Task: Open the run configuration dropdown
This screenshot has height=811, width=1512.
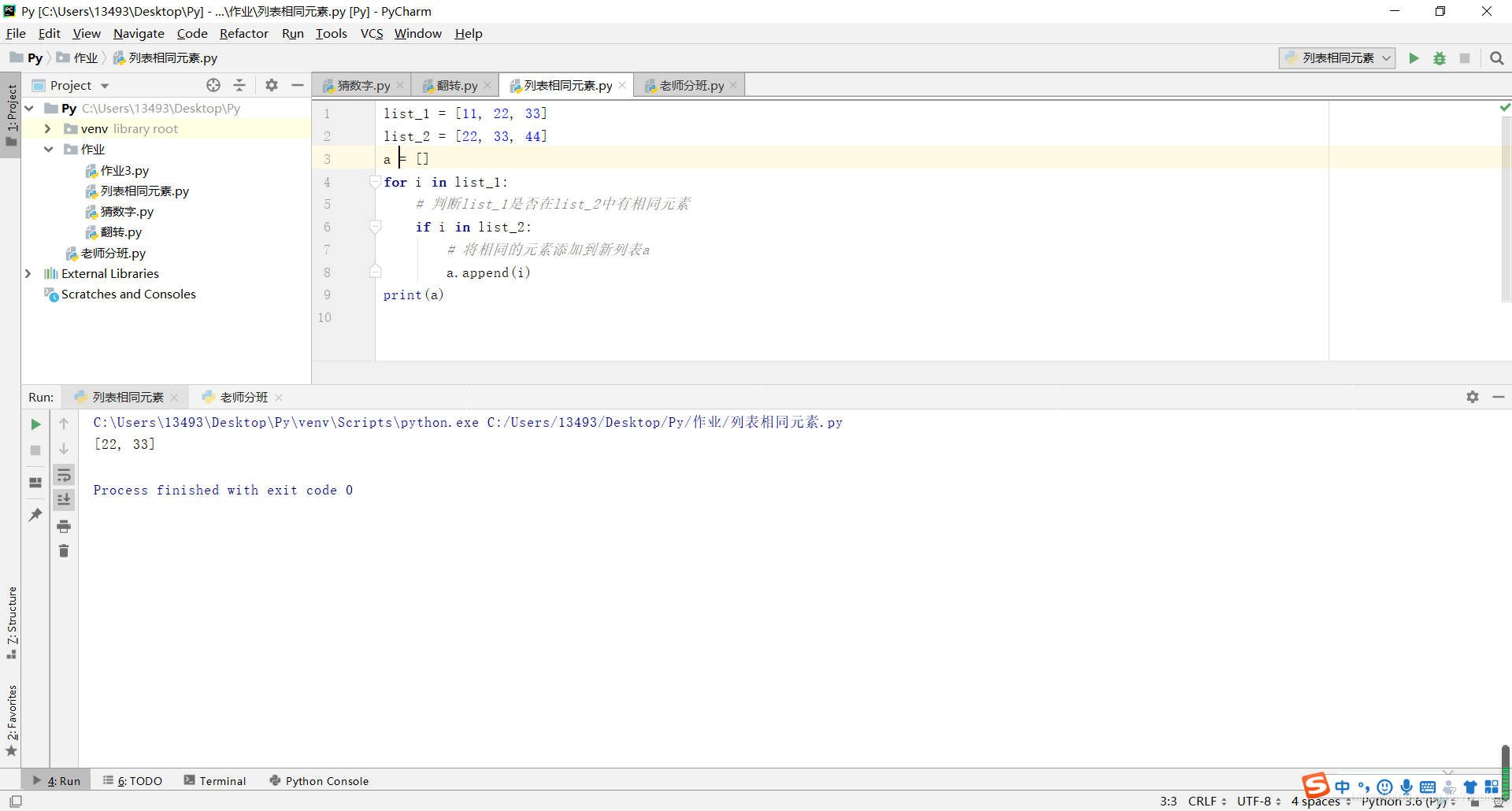Action: pyautogui.click(x=1337, y=58)
